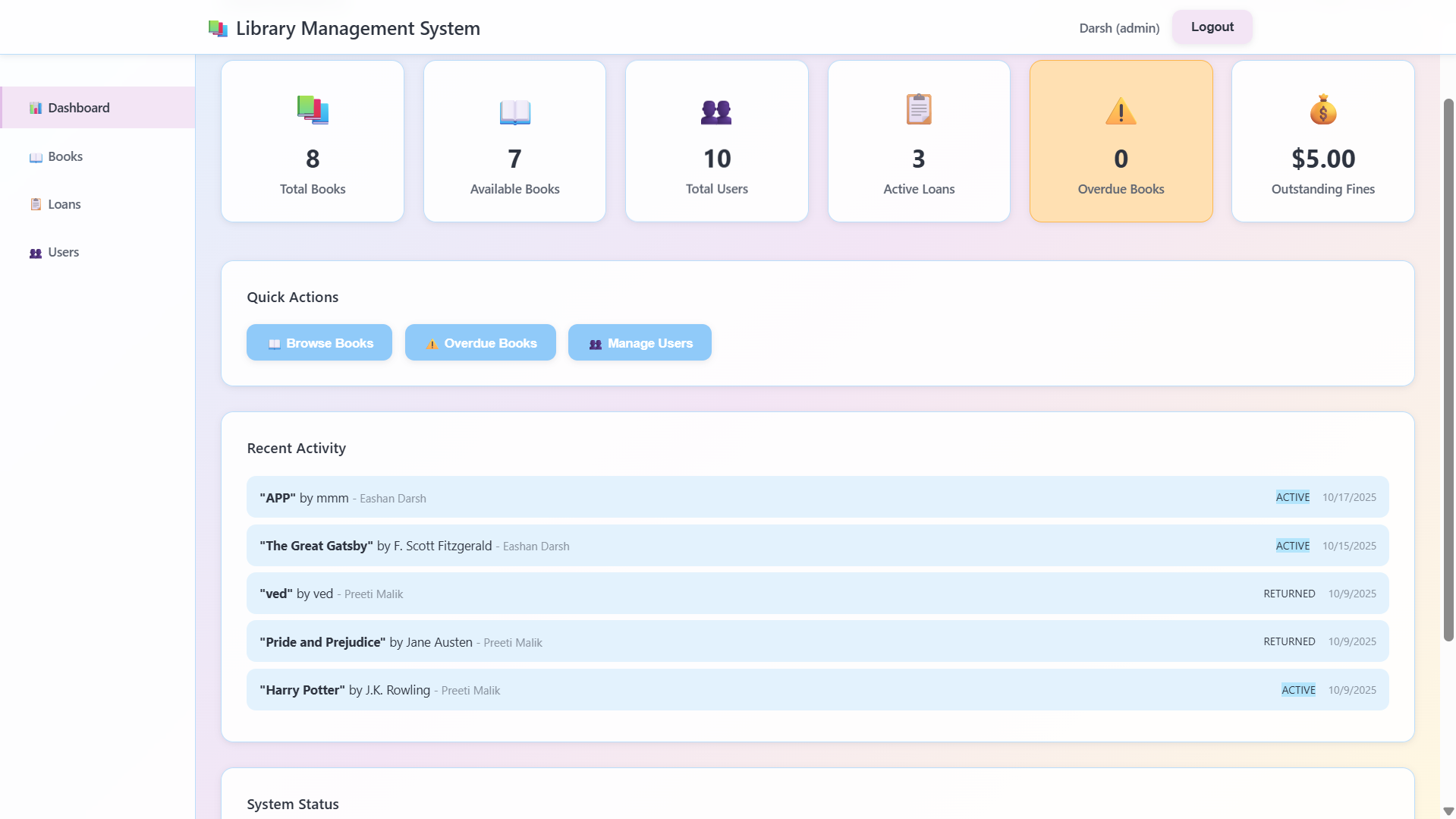Click the open book icon above Available Books
This screenshot has height=819, width=1456.
tap(514, 112)
